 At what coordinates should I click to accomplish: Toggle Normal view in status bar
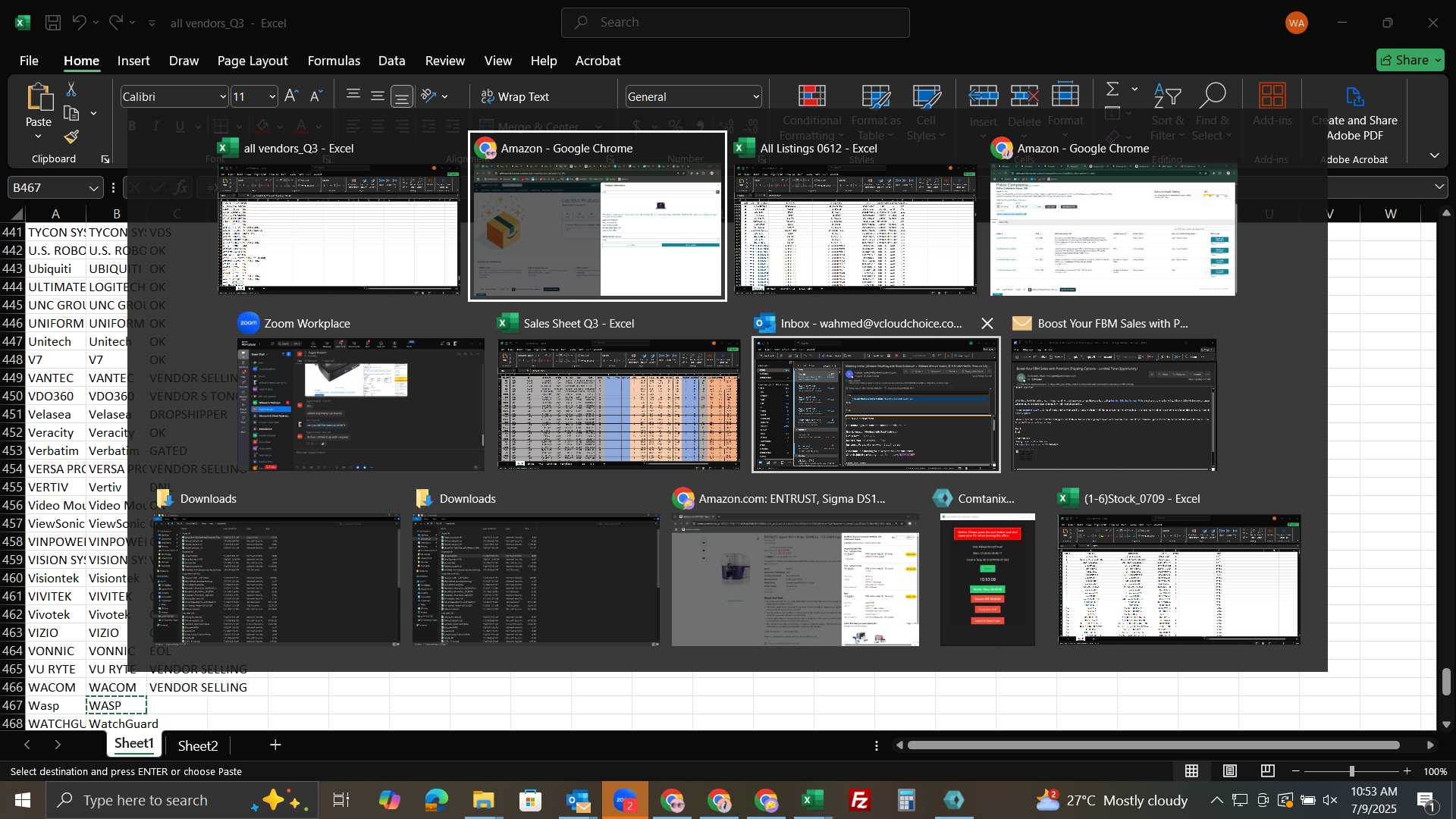pos(1192,771)
